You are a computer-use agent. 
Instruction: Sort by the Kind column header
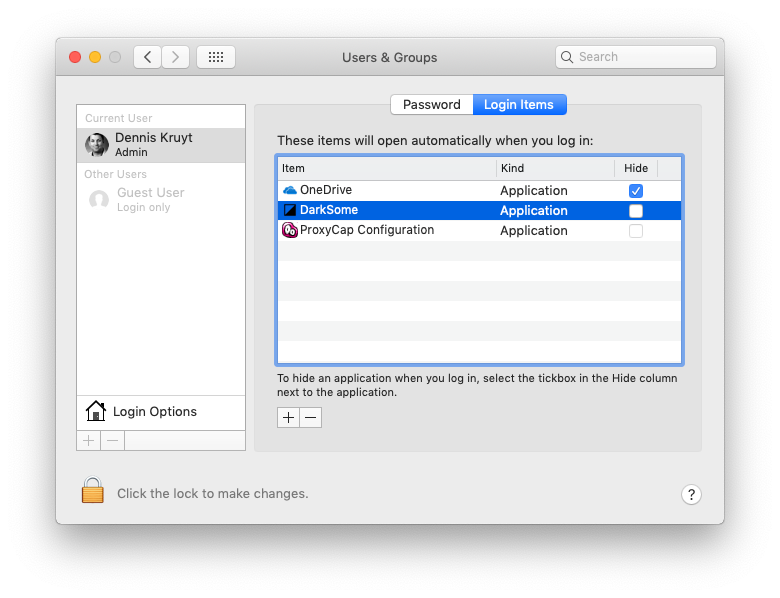click(x=555, y=168)
